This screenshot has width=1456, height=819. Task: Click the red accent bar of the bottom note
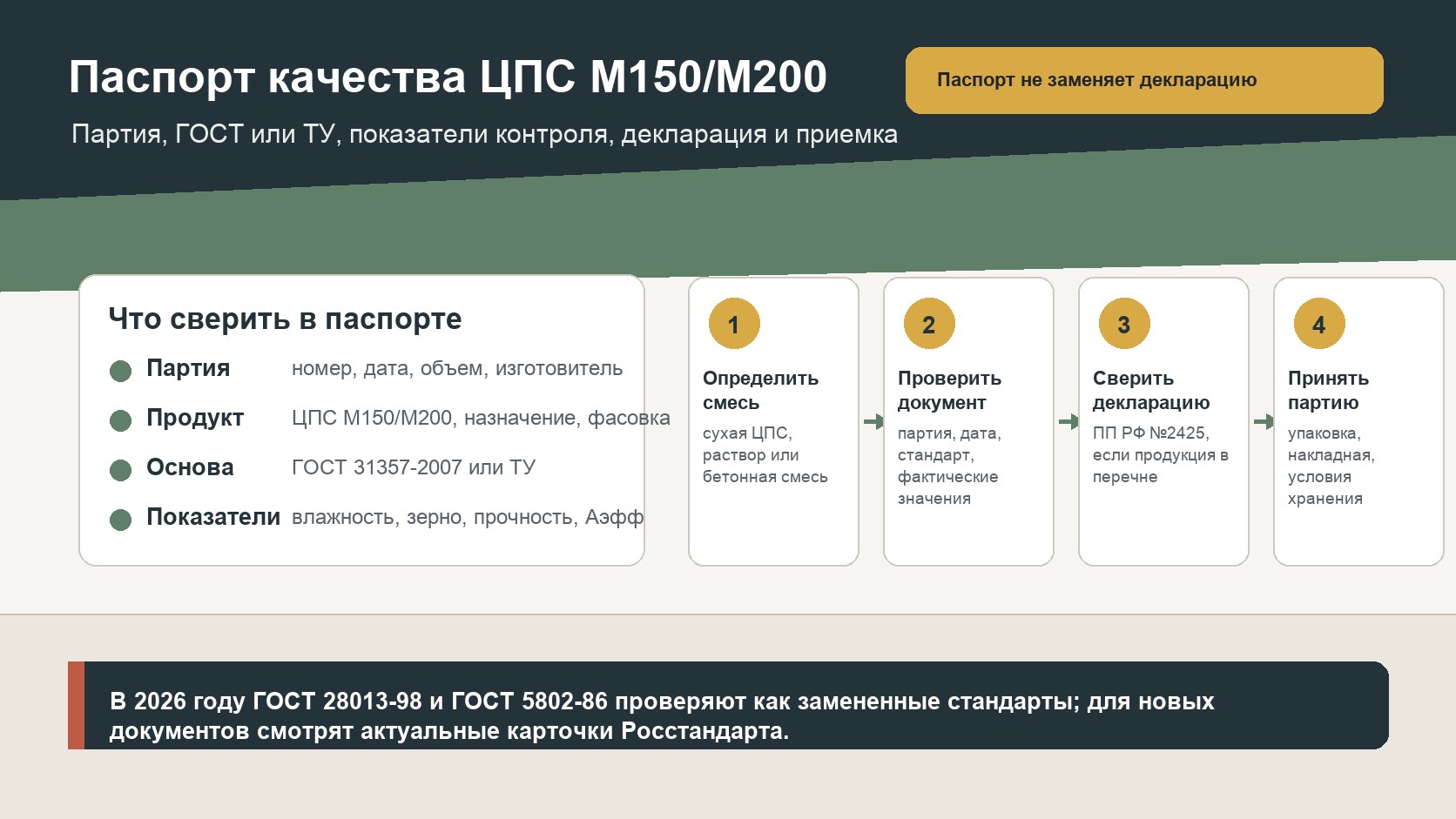[76, 705]
